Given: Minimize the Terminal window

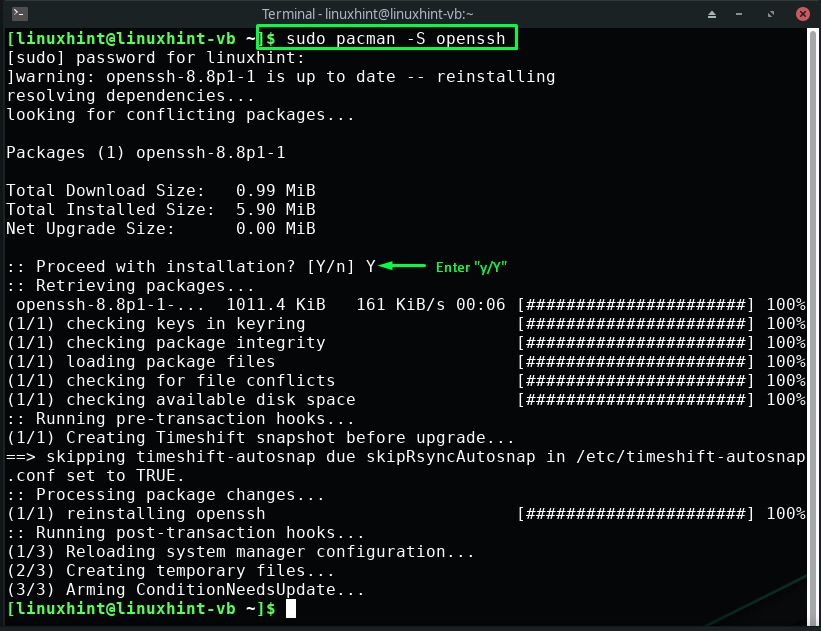Looking at the screenshot, I should point(739,14).
